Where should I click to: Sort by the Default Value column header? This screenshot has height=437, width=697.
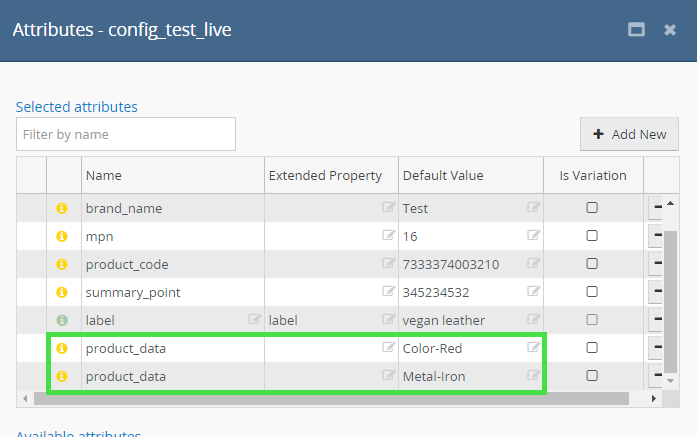pyautogui.click(x=442, y=175)
